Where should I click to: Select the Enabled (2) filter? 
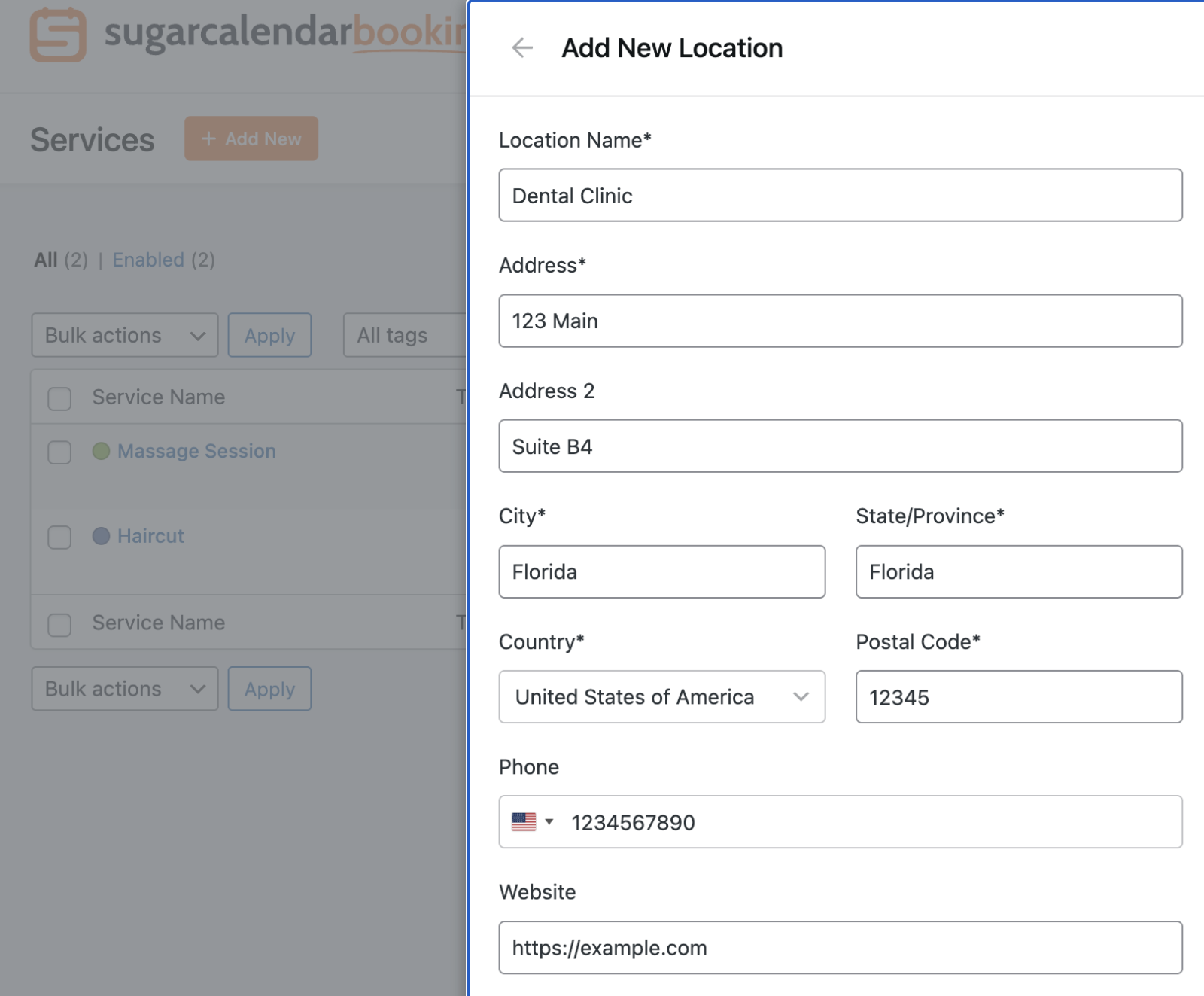[148, 260]
